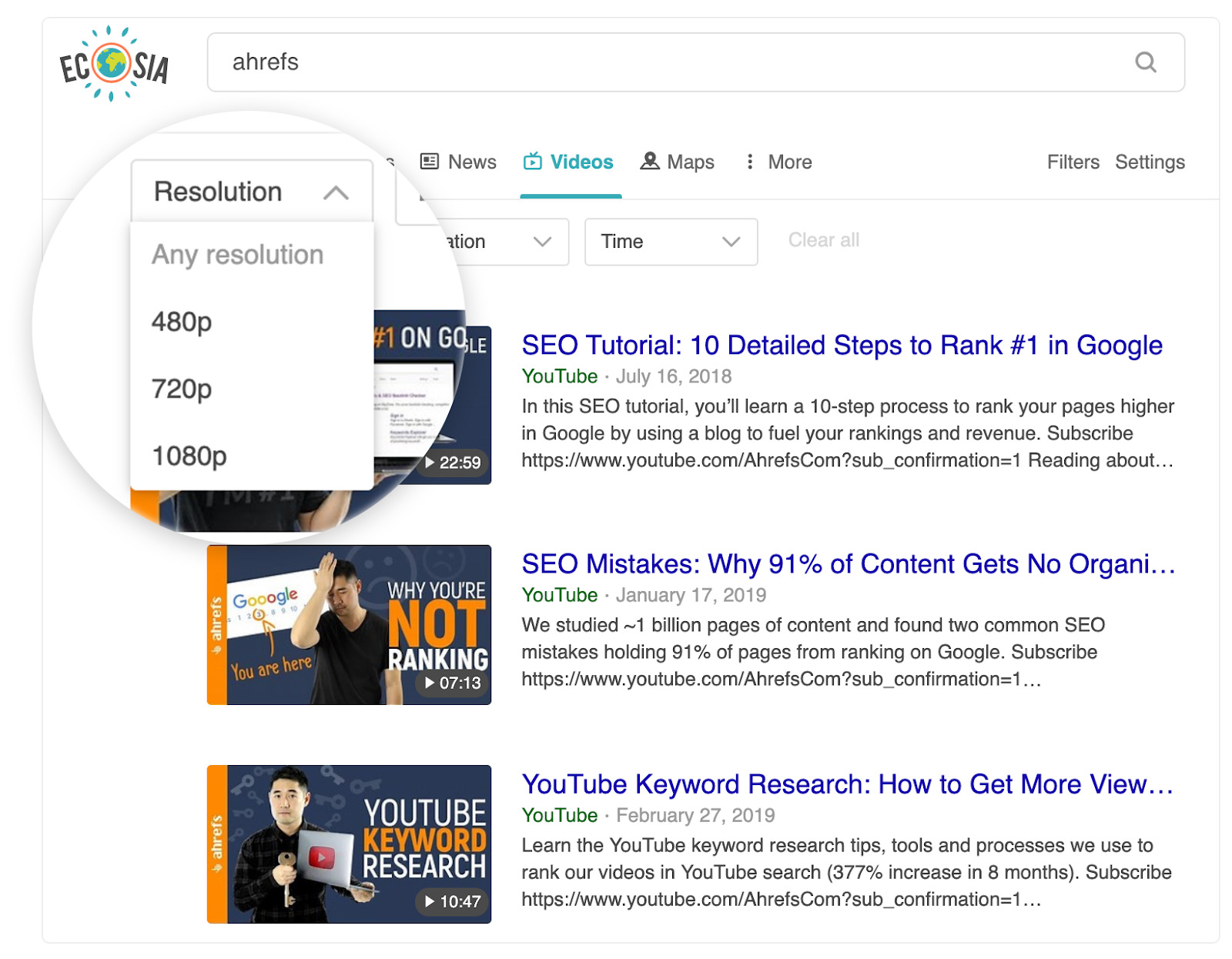Screen dimensions: 1232x959
Task: Click the date text 'January 17, 2019'
Action: tap(691, 595)
